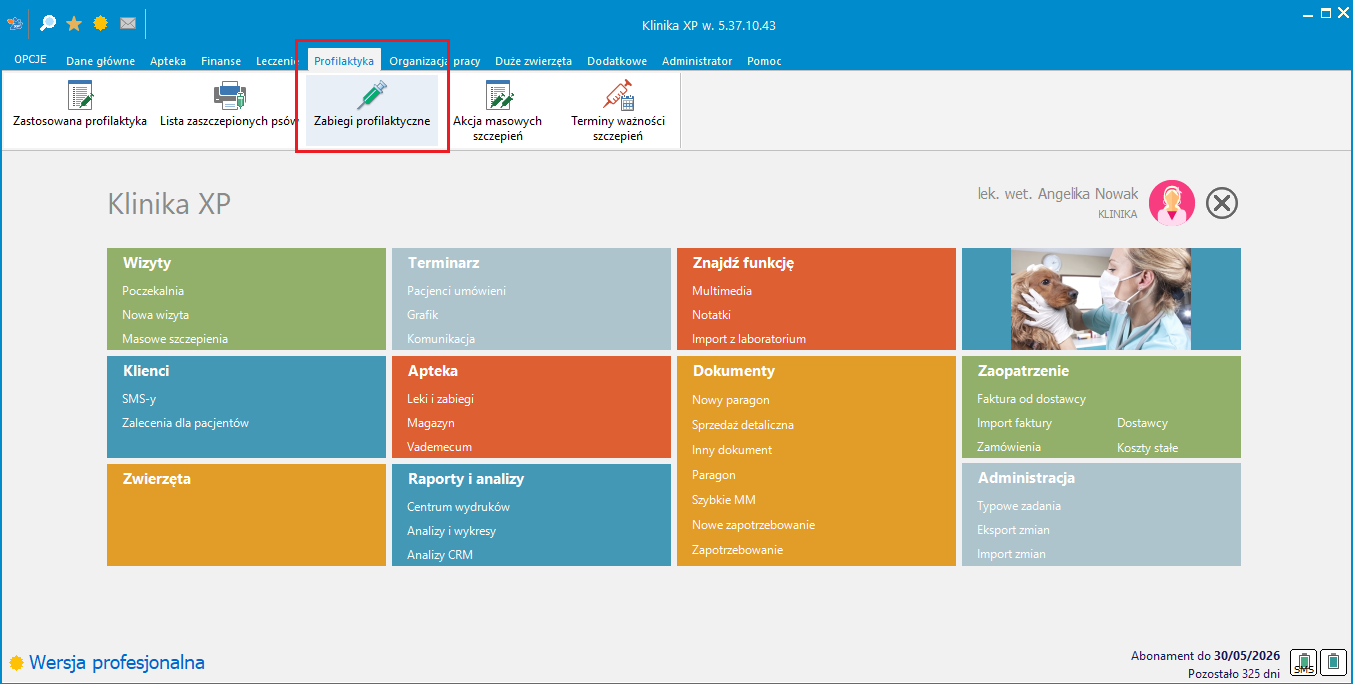Image resolution: width=1353 pixels, height=684 pixels.
Task: Open Magazyn link in Apteka tile
Action: point(431,423)
